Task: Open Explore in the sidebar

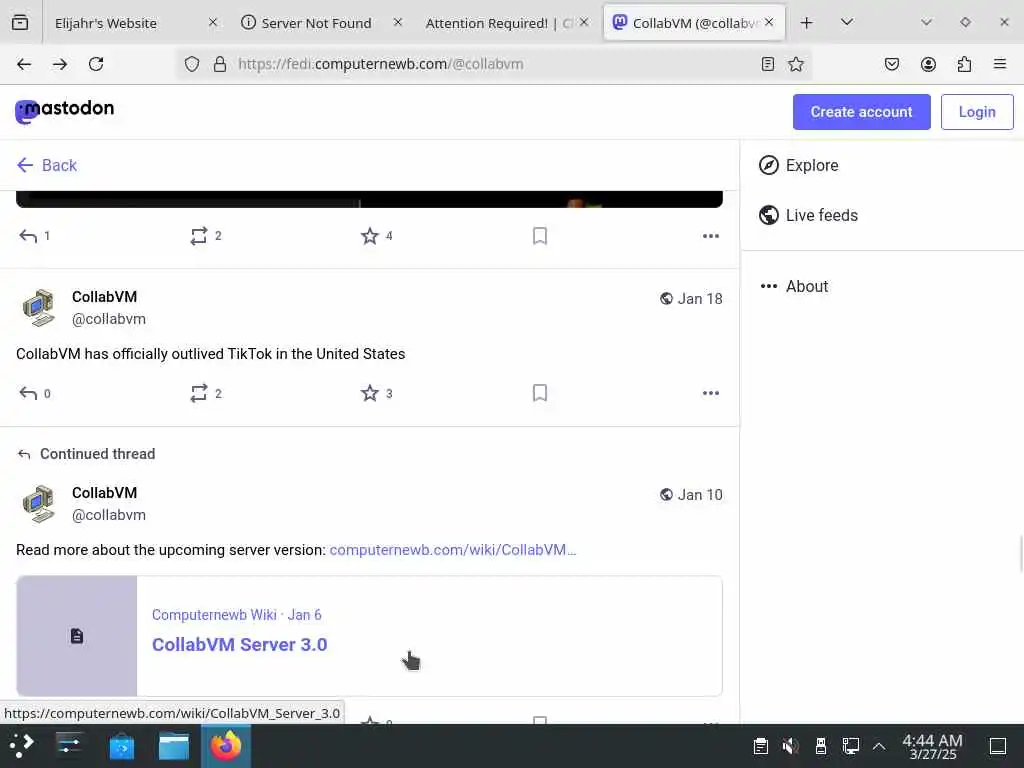Action: point(799,165)
